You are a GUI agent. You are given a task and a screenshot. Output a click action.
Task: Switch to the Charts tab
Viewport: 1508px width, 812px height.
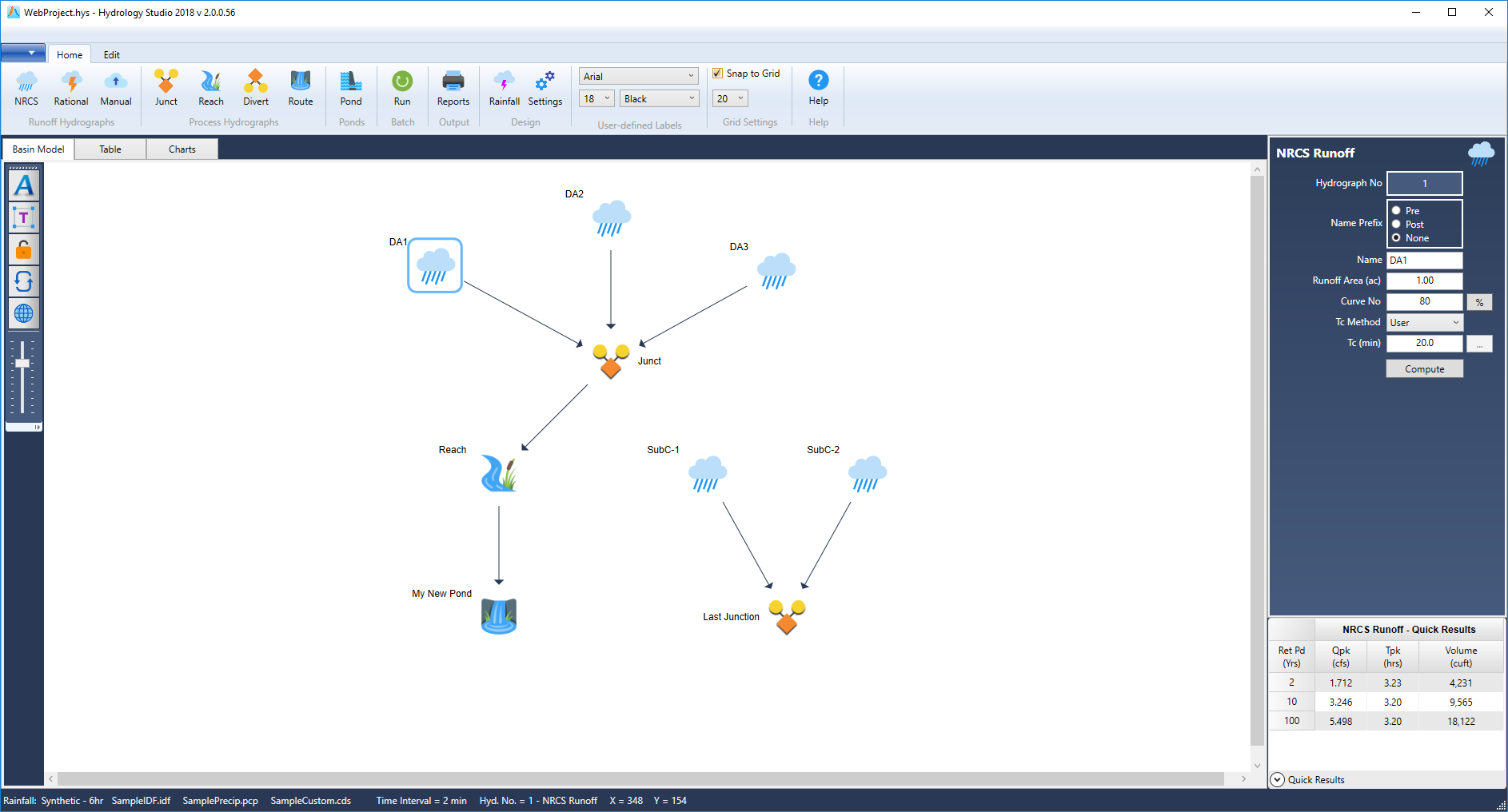(x=182, y=149)
